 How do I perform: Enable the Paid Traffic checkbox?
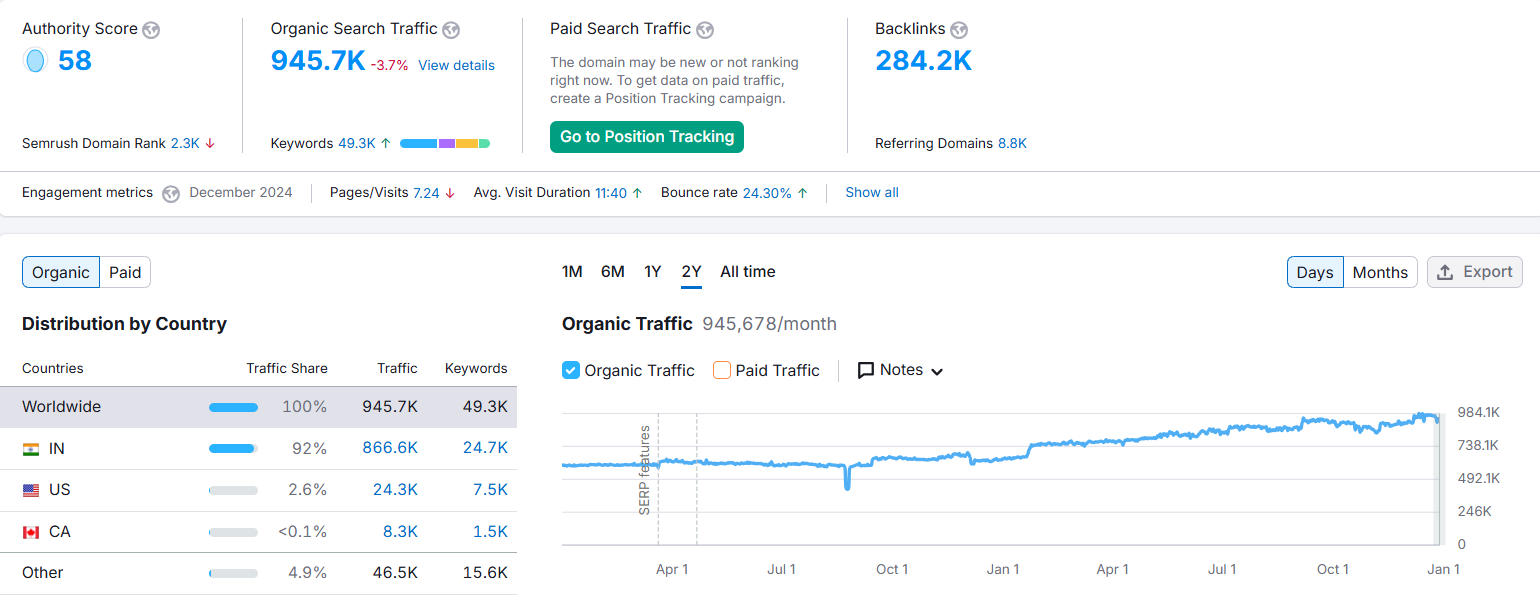point(722,370)
